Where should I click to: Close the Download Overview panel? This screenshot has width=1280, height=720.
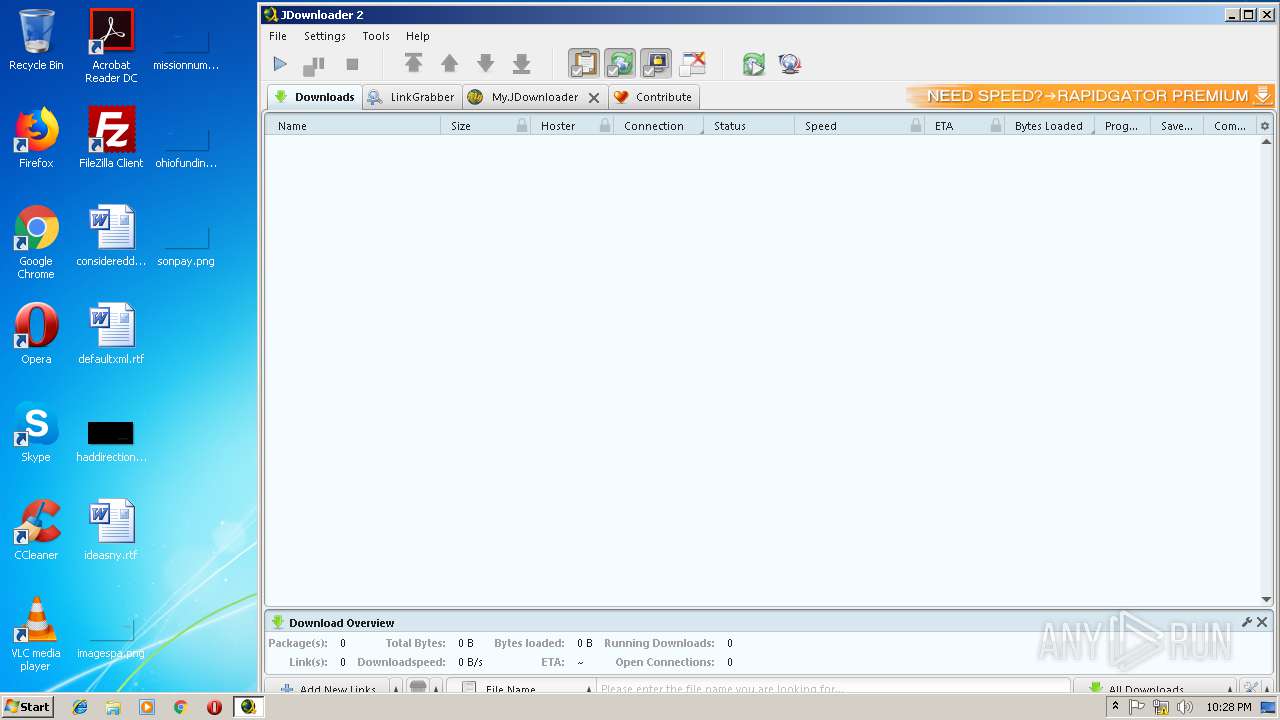tap(1262, 622)
